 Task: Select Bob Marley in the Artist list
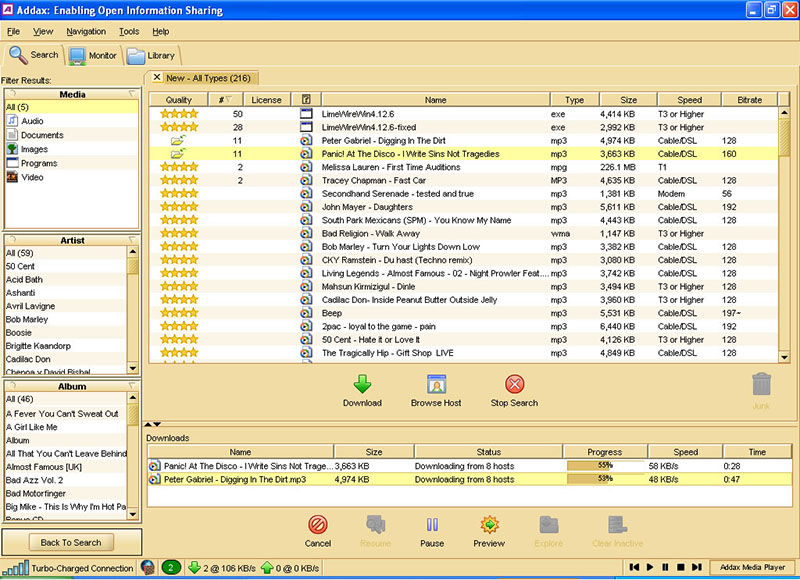28,319
